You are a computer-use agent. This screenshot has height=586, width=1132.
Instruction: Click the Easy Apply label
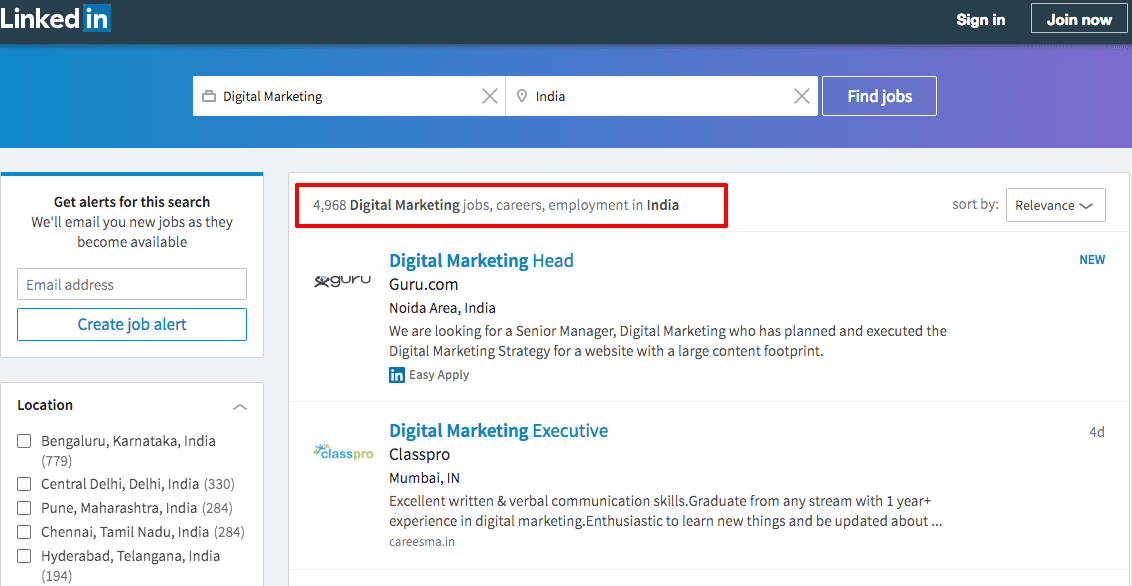click(x=439, y=375)
